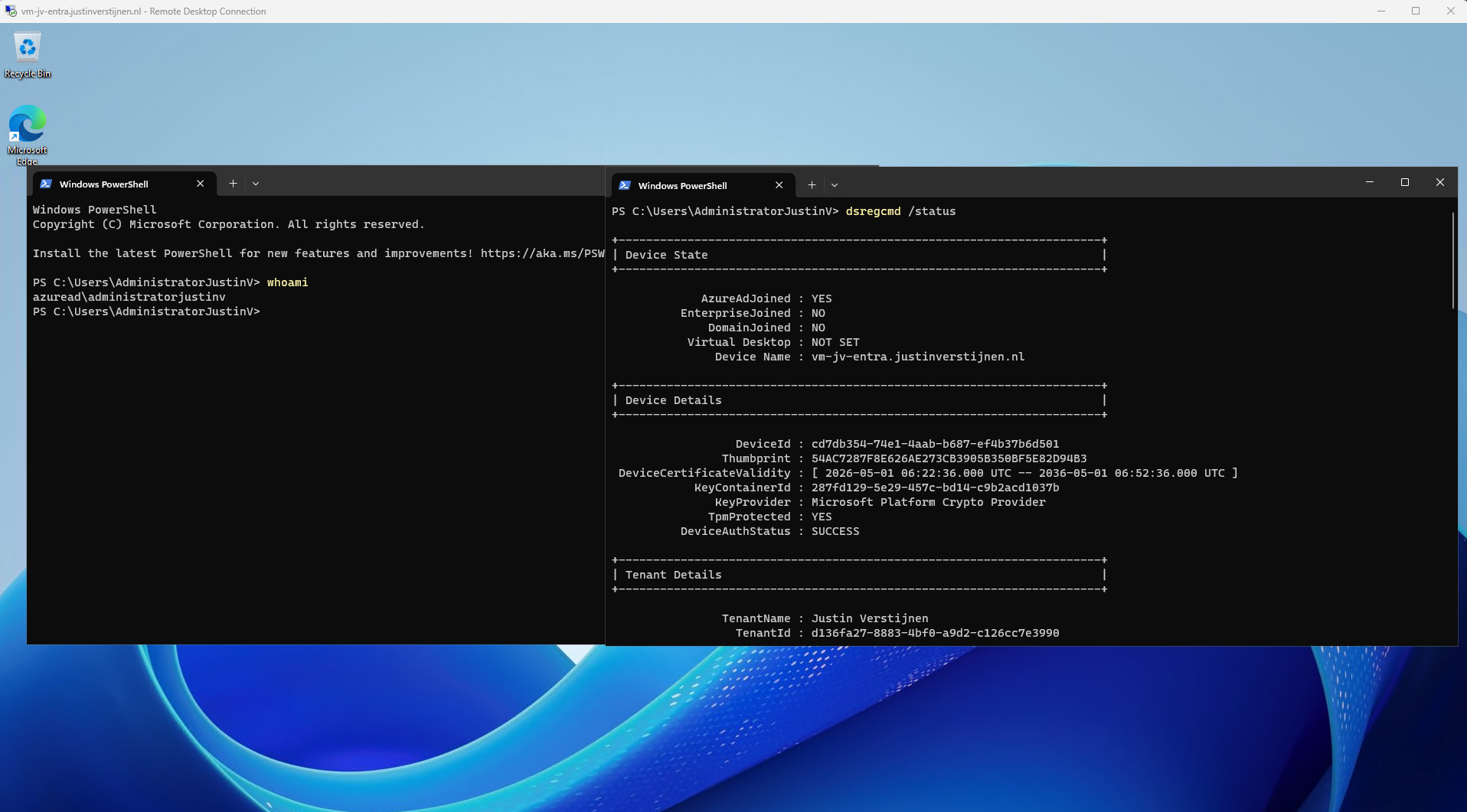Viewport: 1467px width, 812px height.
Task: Click the PowerShell icon on the right tab
Action: [625, 185]
